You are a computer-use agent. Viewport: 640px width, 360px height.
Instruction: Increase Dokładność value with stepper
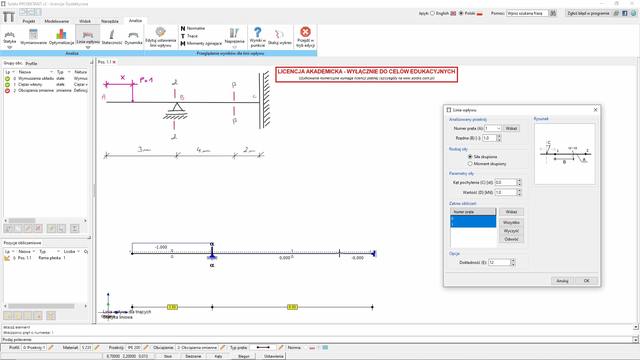coord(513,260)
